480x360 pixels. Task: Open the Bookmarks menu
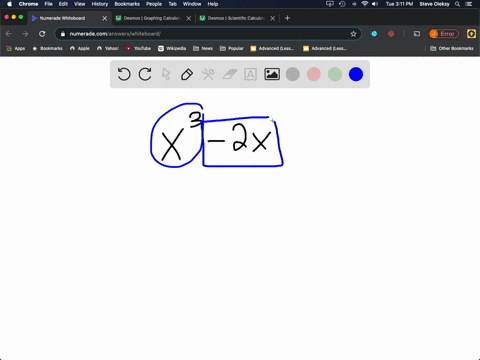127,4
